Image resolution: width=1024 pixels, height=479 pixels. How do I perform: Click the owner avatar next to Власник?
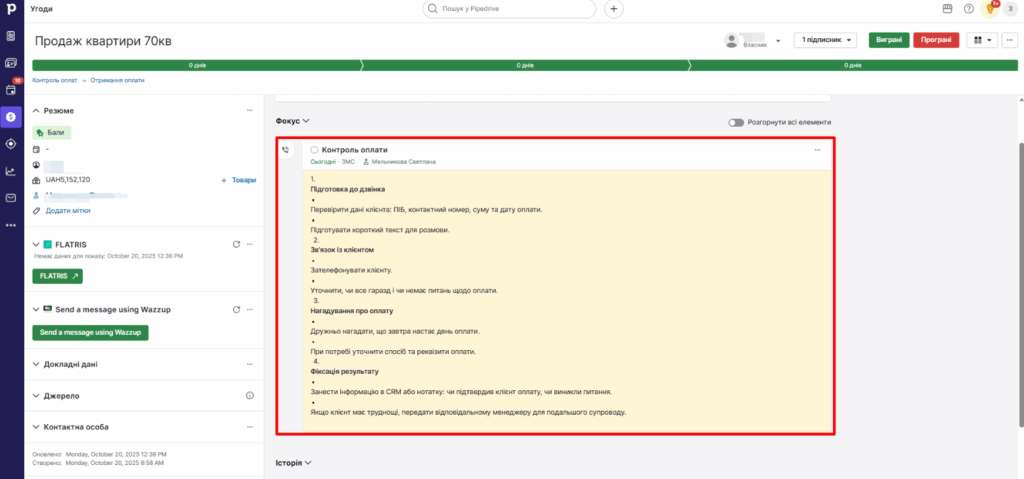pyautogui.click(x=732, y=41)
